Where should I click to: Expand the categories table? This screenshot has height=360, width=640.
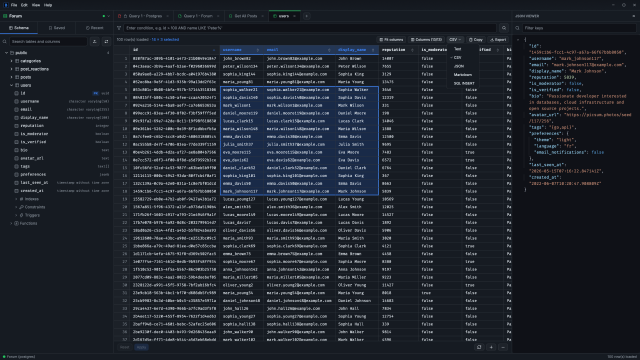pyautogui.click(x=11, y=61)
